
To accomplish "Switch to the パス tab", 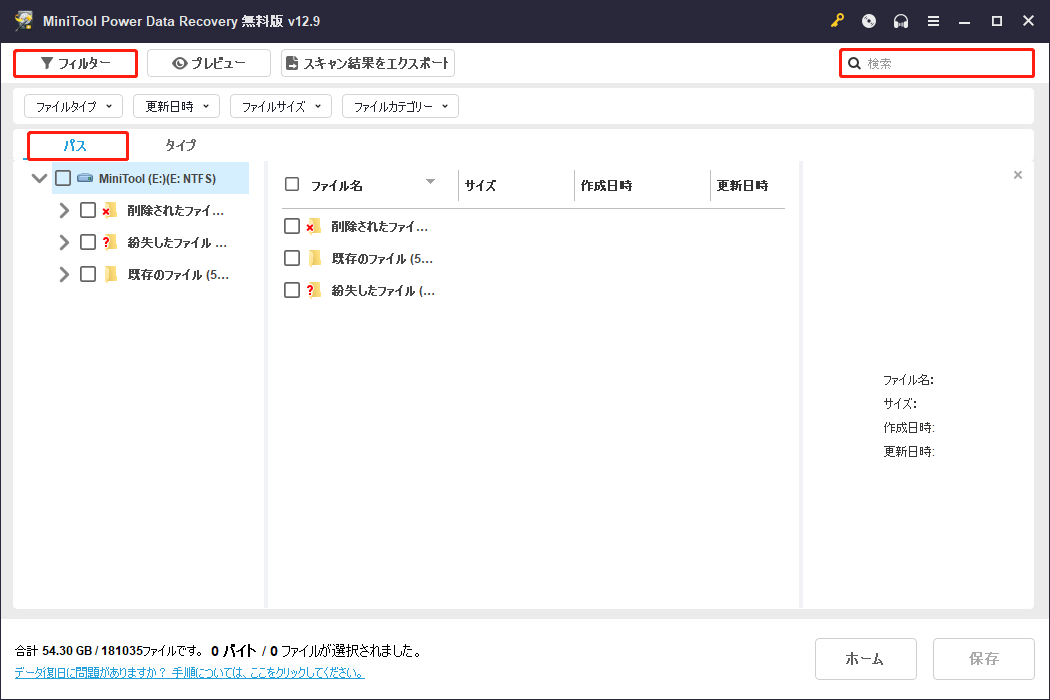I will click(x=76, y=145).
